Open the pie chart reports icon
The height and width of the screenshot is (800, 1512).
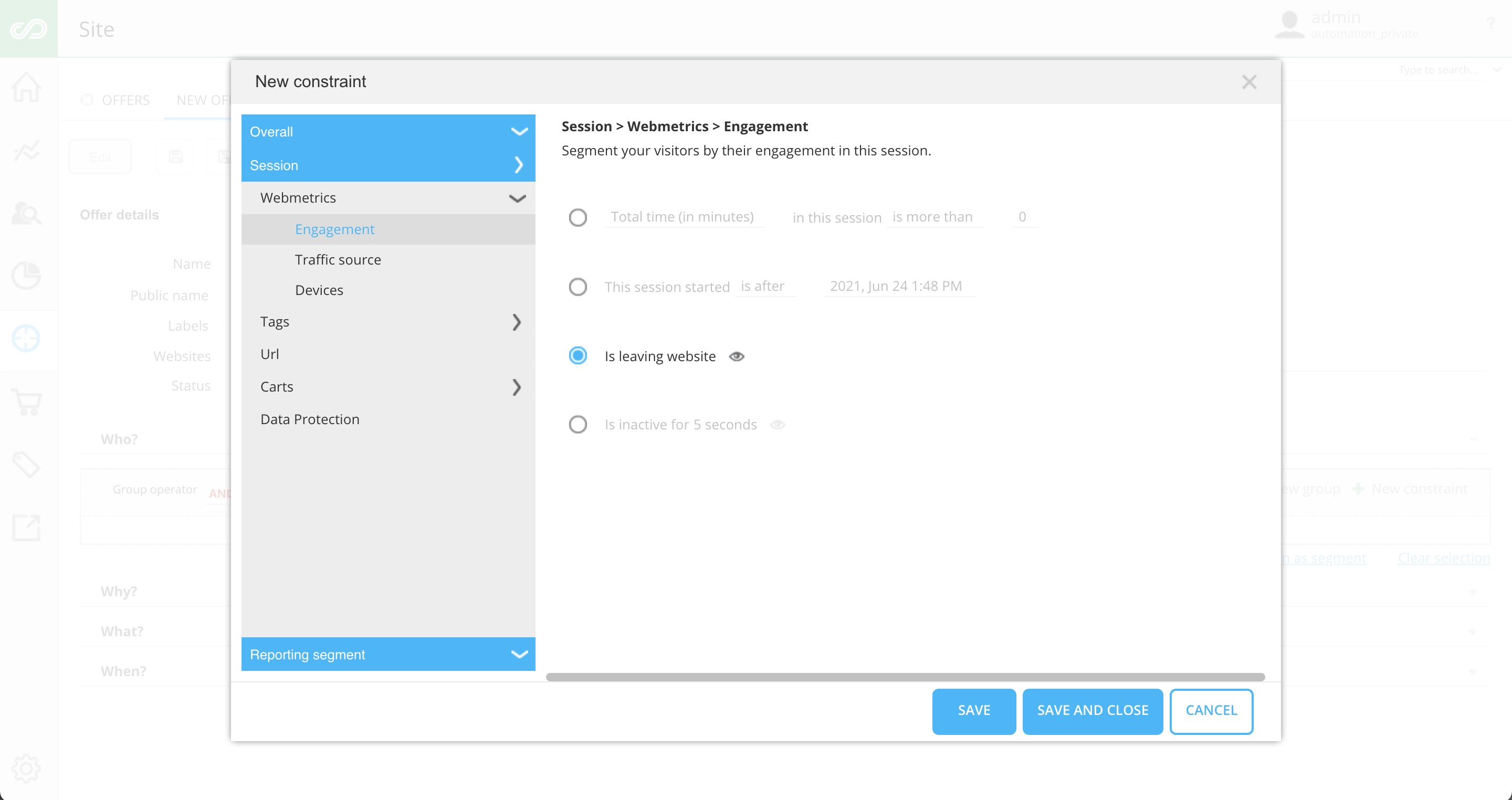[26, 275]
